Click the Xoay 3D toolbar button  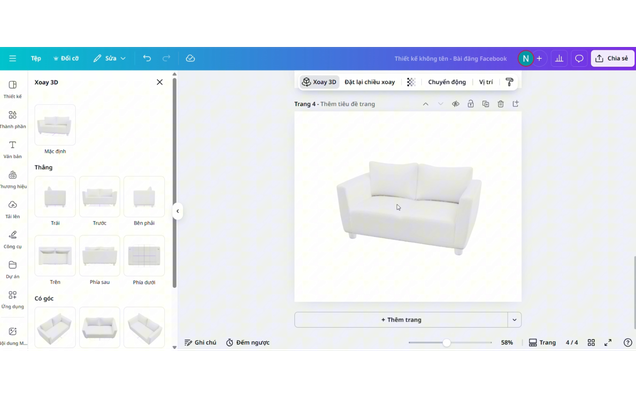pyautogui.click(x=319, y=82)
